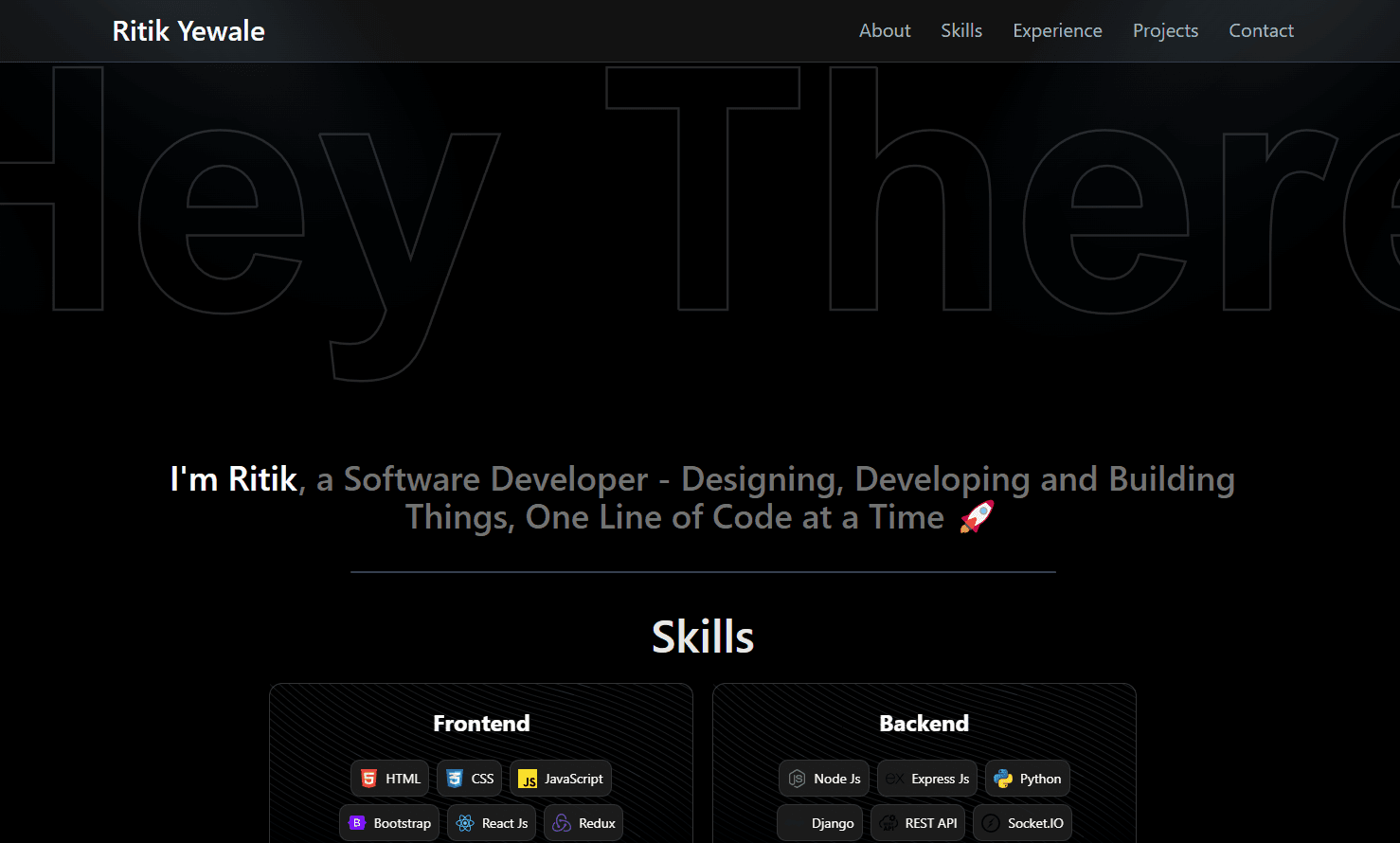Image resolution: width=1400 pixels, height=843 pixels.
Task: Select the Django skill badge
Action: pos(820,823)
